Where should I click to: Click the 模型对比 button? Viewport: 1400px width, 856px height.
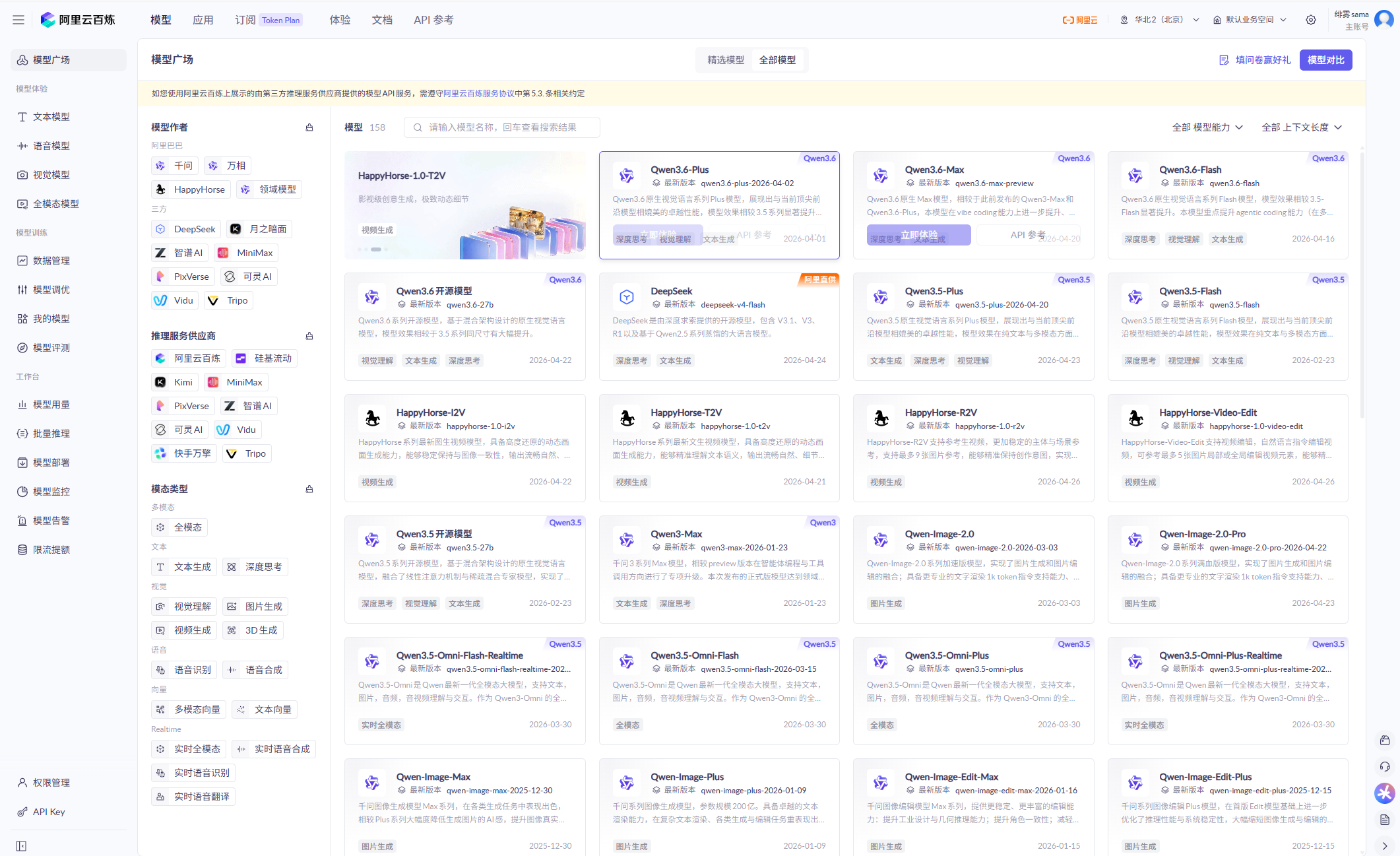click(1326, 60)
